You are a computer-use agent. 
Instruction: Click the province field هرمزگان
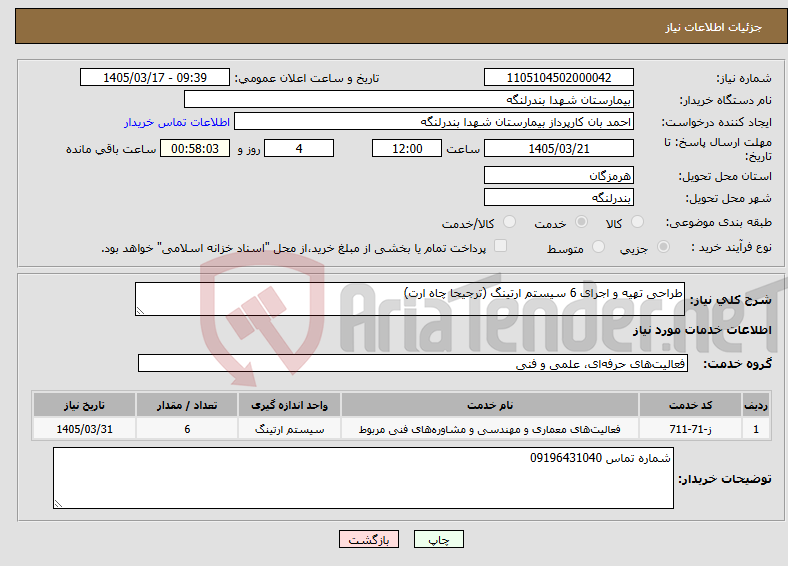click(558, 175)
